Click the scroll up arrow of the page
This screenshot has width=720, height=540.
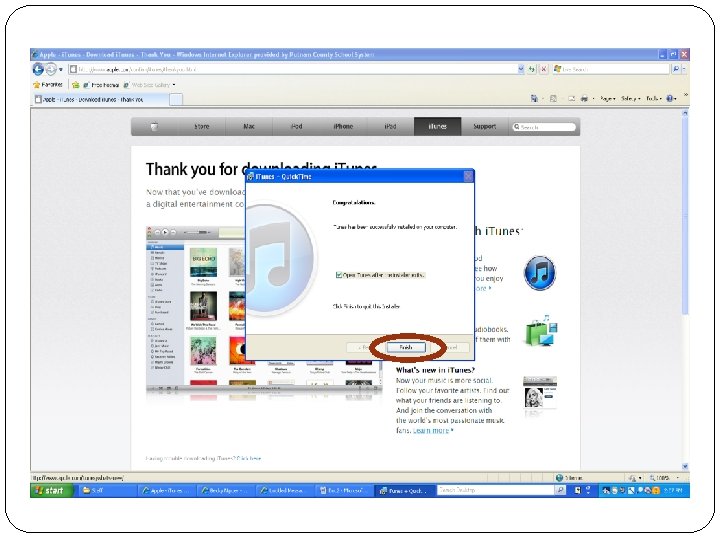(685, 112)
